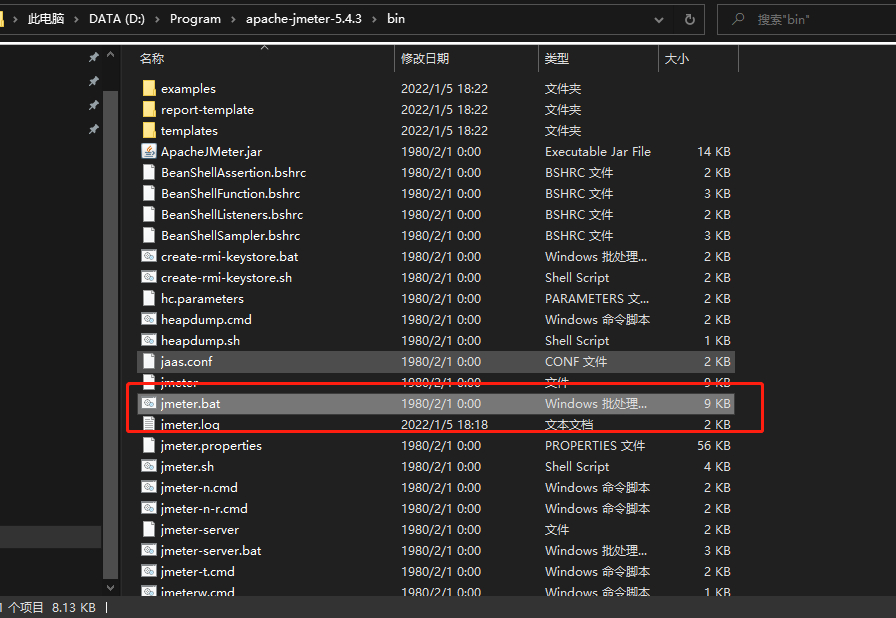Click the report-template folder icon
The height and width of the screenshot is (618, 896).
point(149,109)
